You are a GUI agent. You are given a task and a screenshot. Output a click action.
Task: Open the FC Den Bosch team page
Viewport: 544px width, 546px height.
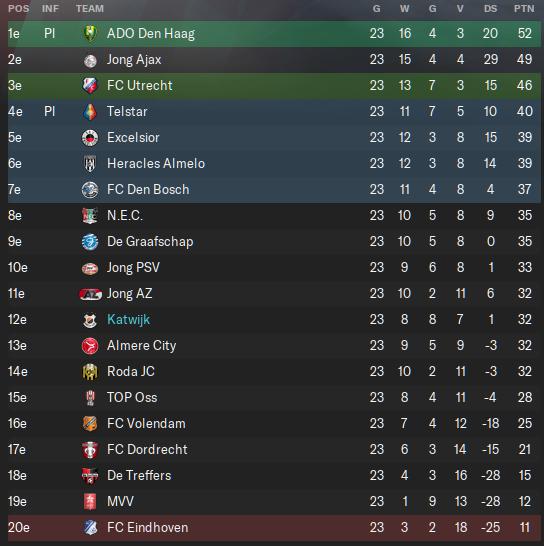coord(148,189)
